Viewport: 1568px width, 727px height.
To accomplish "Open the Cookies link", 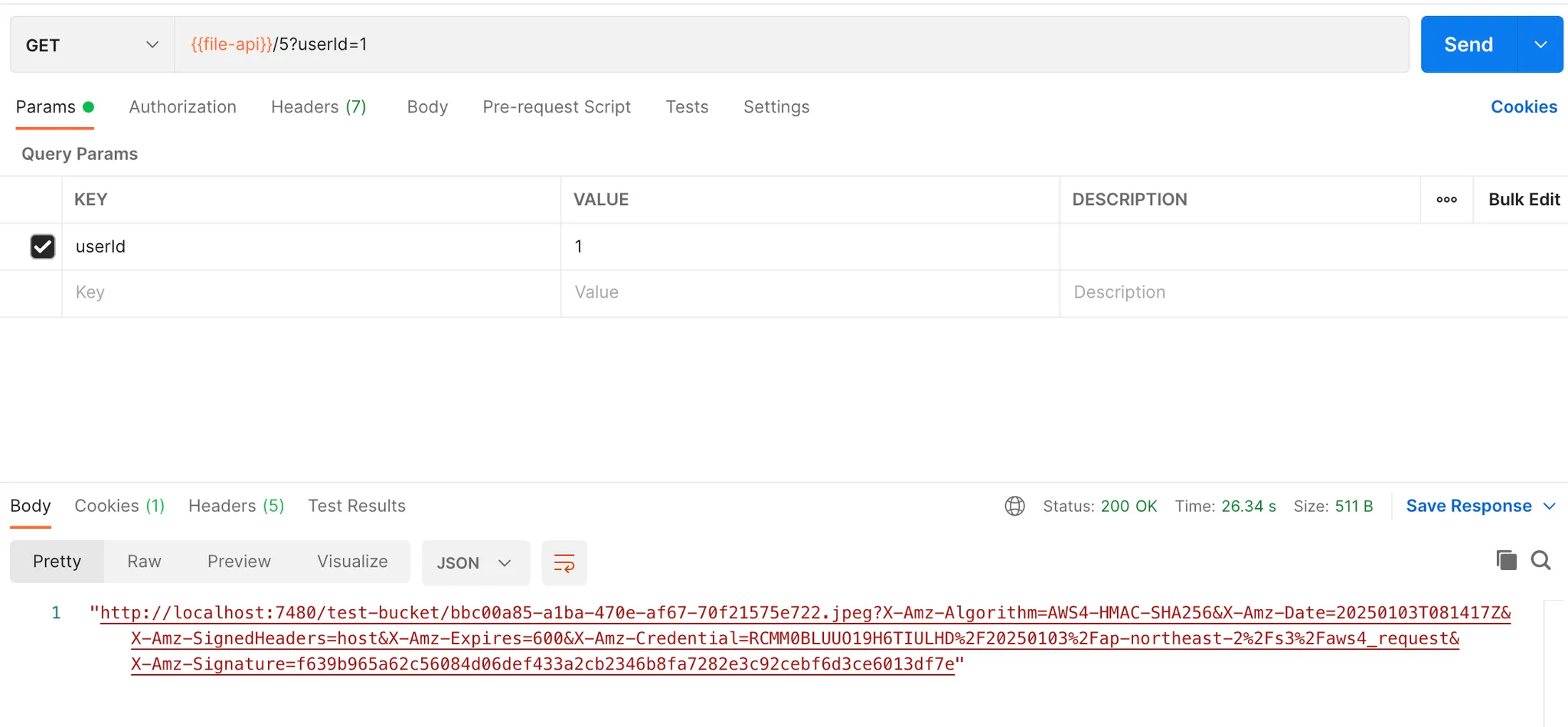I will click(1524, 107).
